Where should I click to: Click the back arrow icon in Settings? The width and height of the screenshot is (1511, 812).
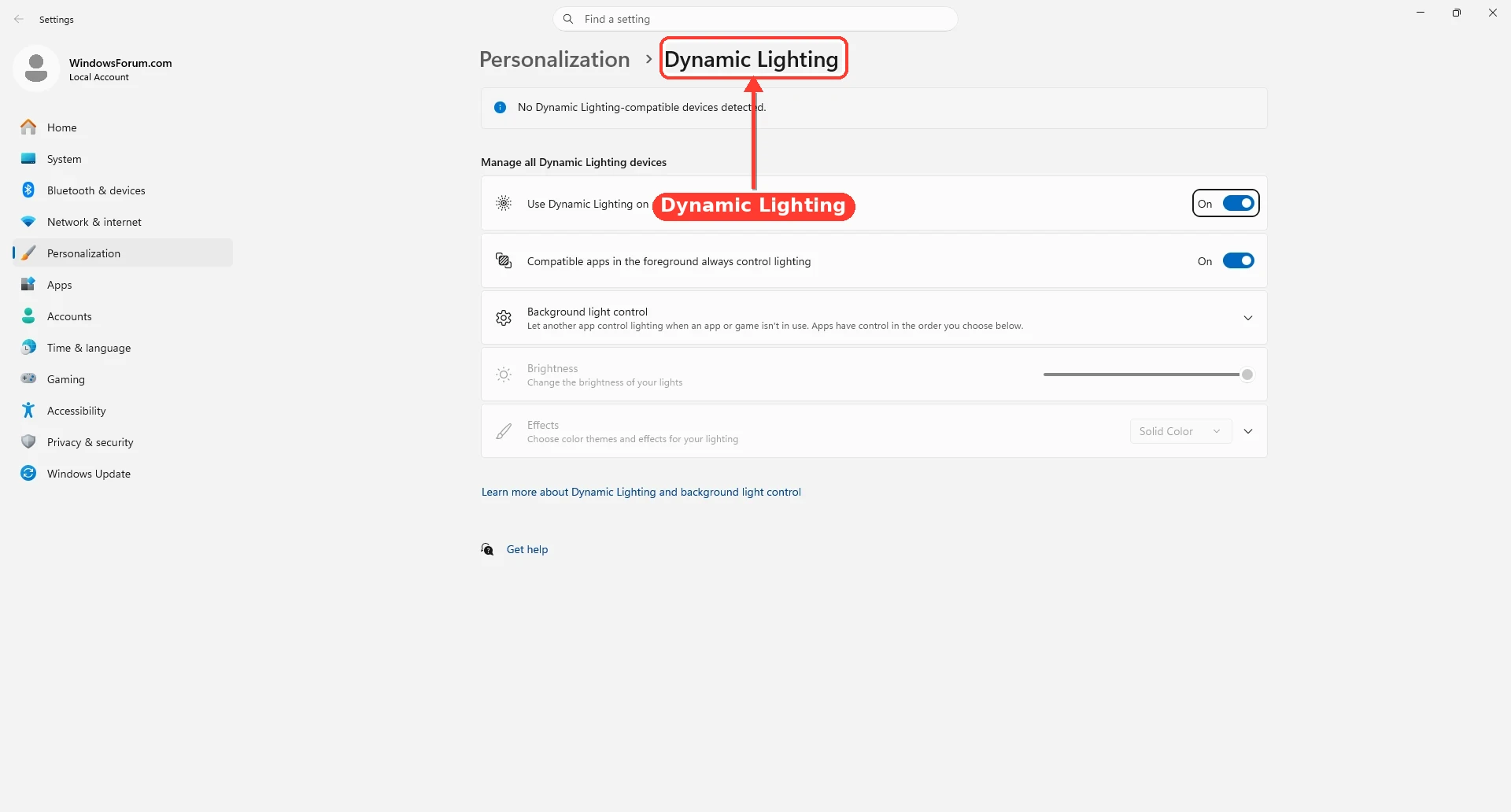[x=19, y=19]
